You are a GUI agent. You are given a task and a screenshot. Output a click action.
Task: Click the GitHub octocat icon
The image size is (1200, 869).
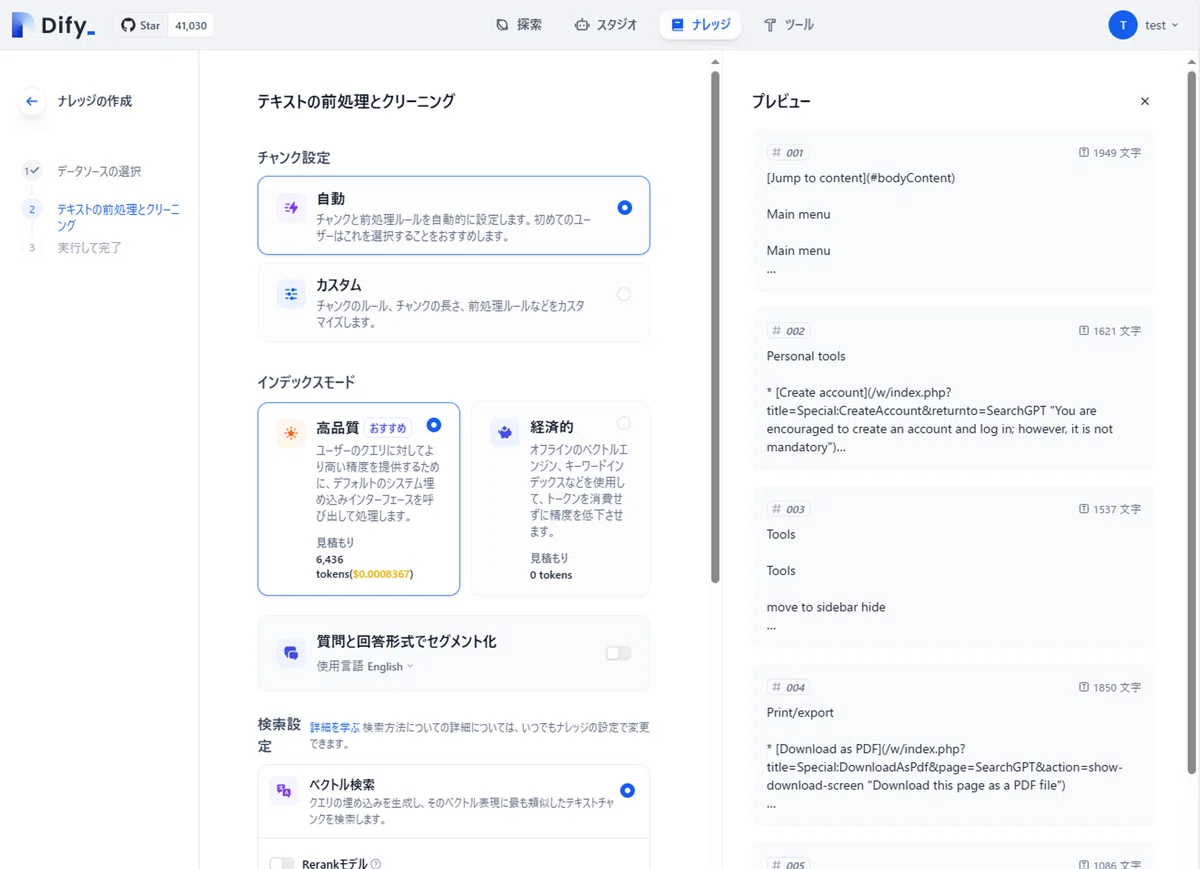(x=128, y=25)
